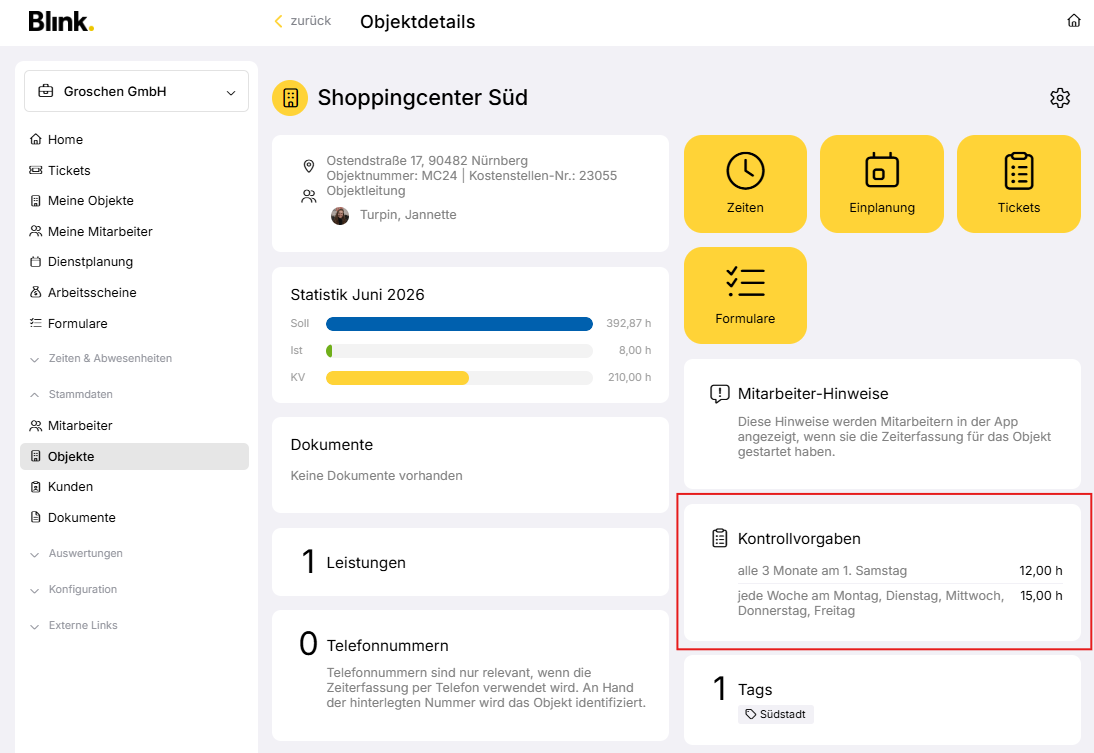Viewport: 1094px width, 753px height.
Task: Click the 15,00 h value
Action: [1041, 596]
